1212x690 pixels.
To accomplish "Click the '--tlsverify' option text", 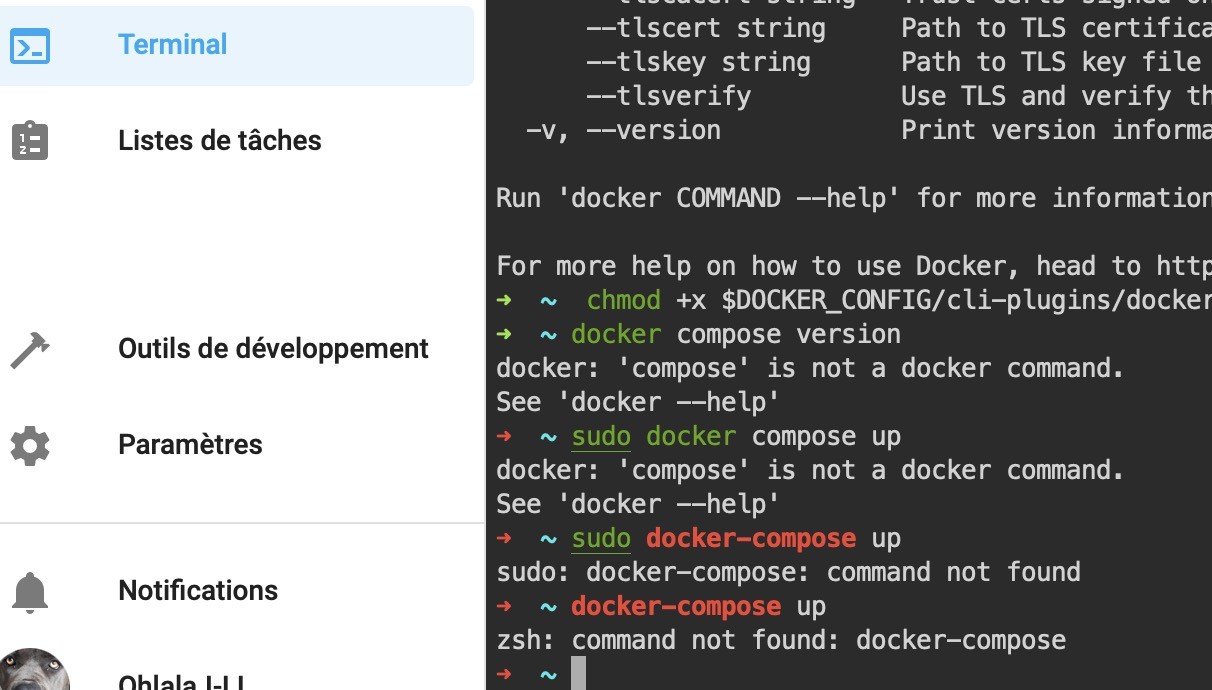I will 668,96.
